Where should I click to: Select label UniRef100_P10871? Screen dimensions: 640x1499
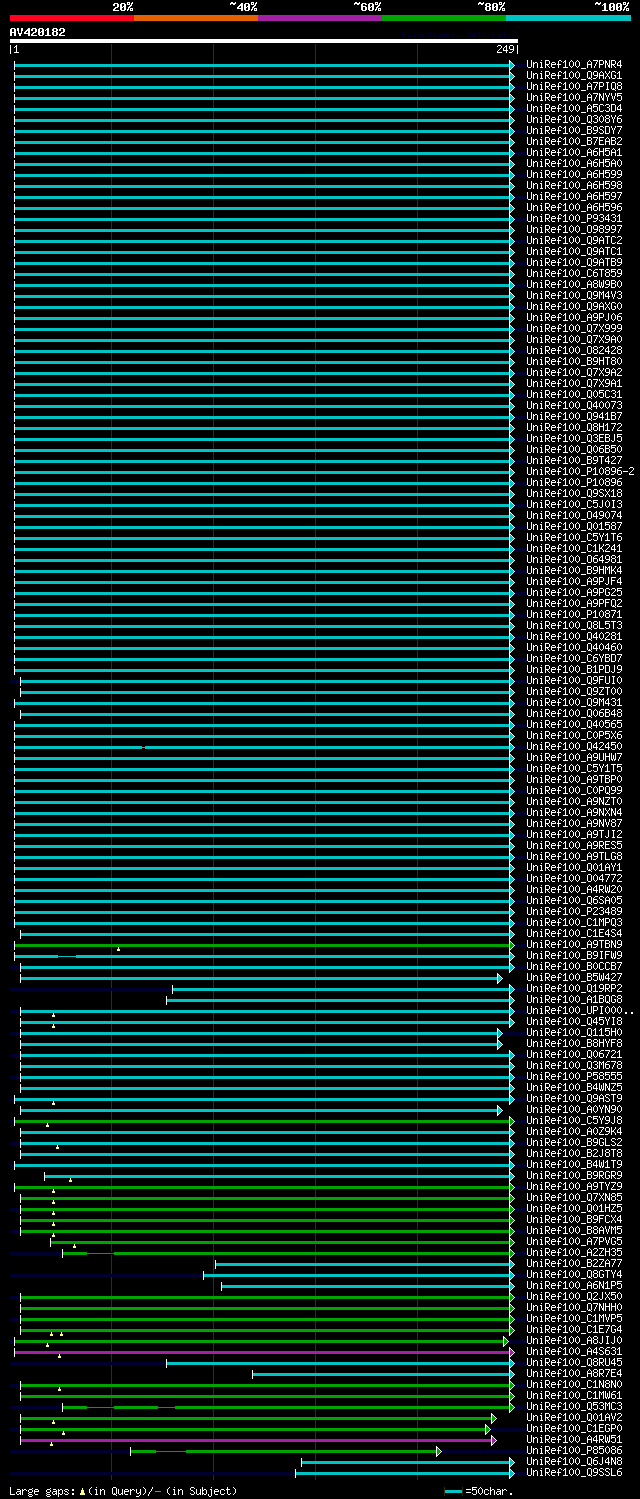574,614
